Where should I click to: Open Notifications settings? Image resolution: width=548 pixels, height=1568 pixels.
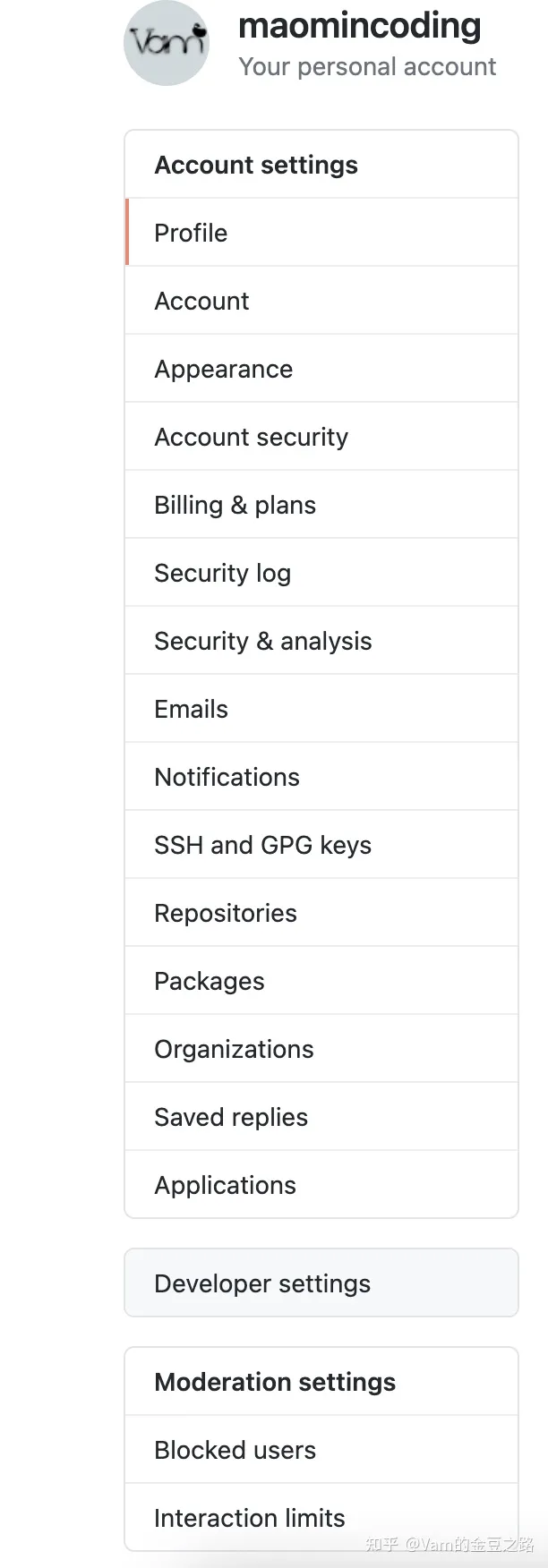227,777
